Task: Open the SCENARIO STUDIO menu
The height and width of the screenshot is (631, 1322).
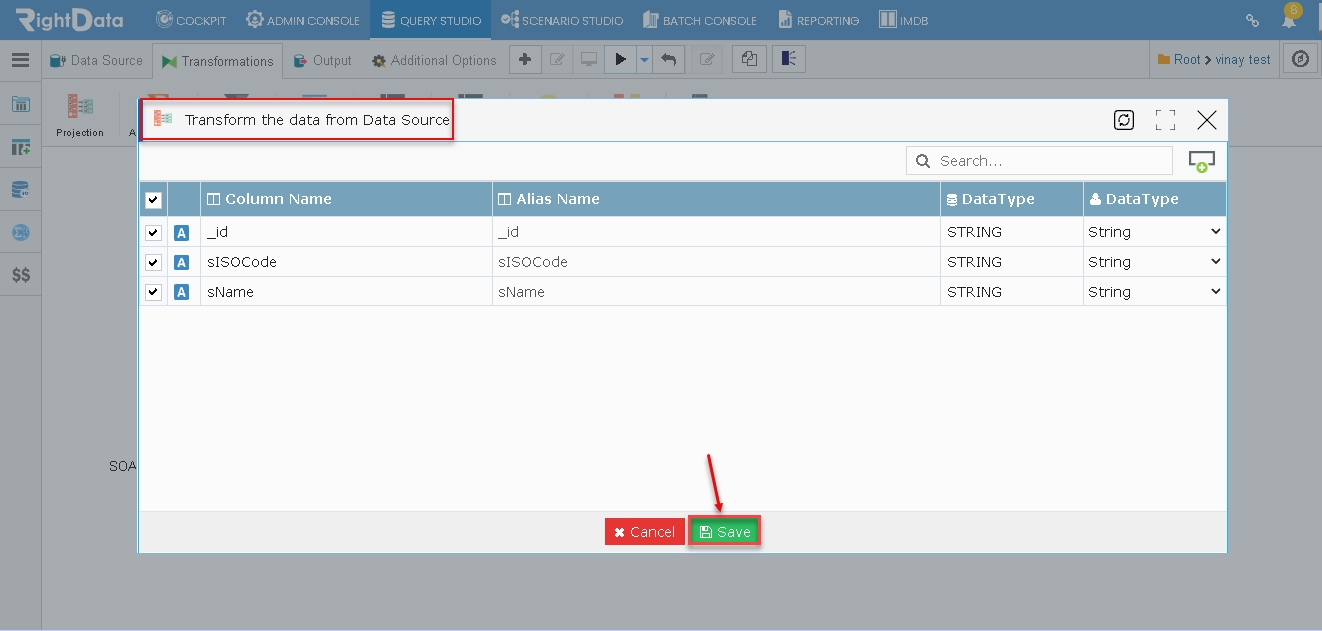Action: coord(562,20)
